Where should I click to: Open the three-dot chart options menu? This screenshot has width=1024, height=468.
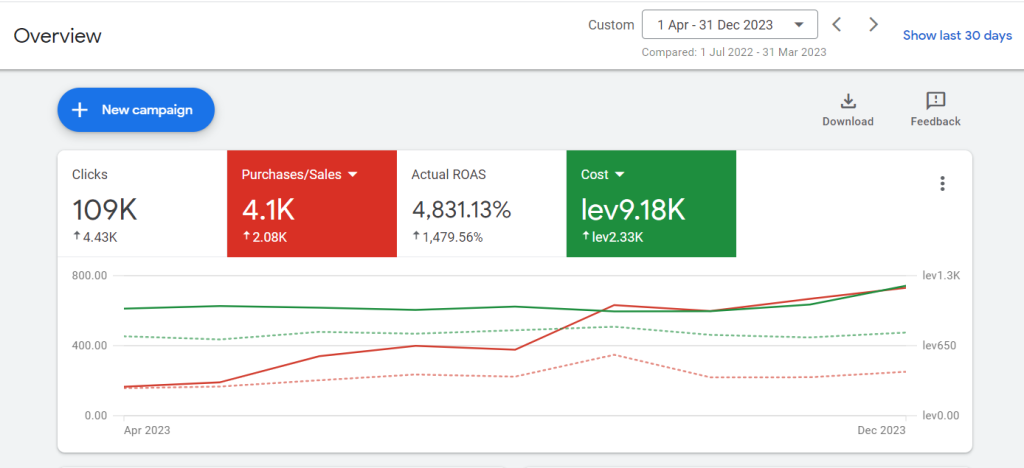click(942, 183)
